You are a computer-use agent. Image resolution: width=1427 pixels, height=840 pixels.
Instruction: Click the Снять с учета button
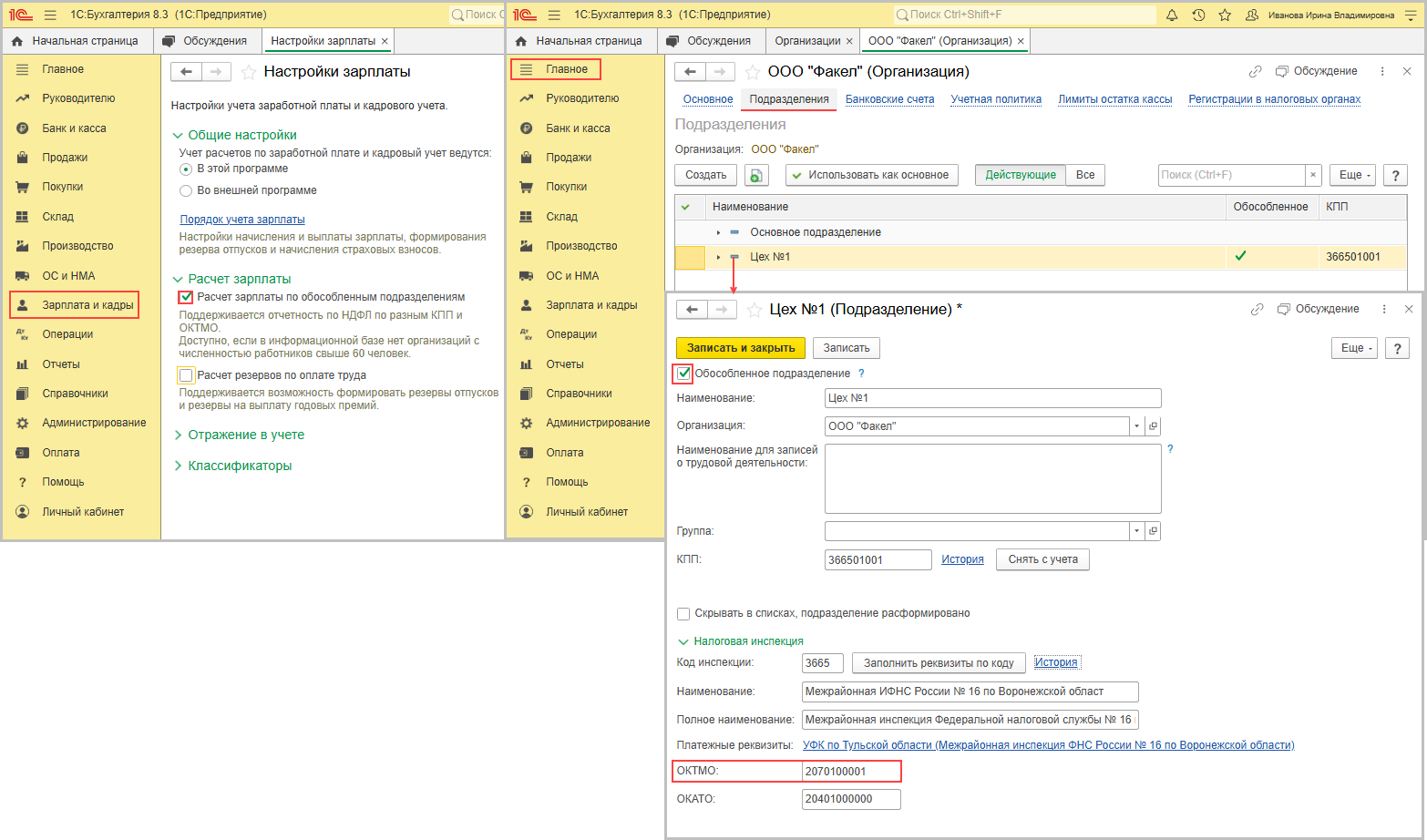pos(1042,559)
